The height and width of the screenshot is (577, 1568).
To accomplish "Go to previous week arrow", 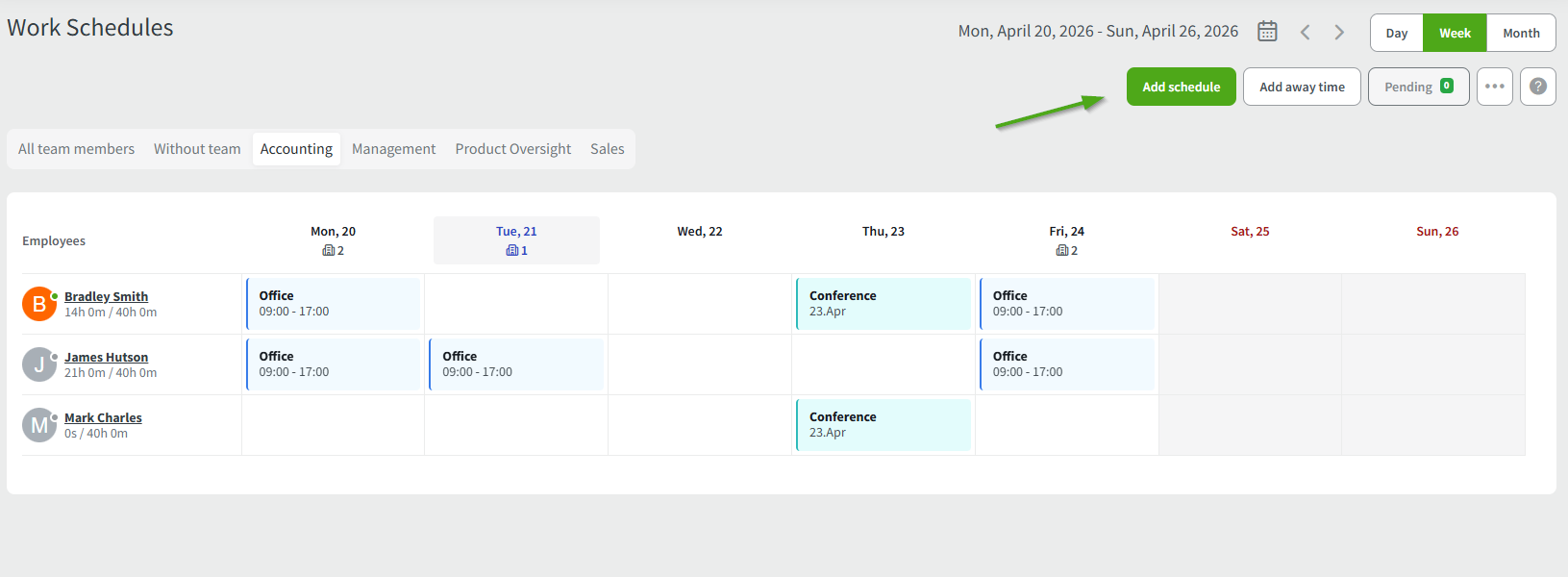I will (1305, 32).
